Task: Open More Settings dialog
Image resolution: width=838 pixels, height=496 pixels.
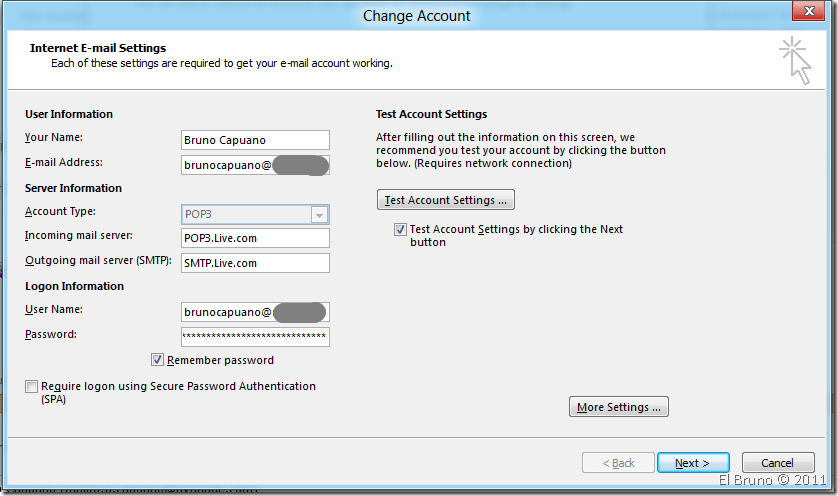Action: tap(618, 407)
